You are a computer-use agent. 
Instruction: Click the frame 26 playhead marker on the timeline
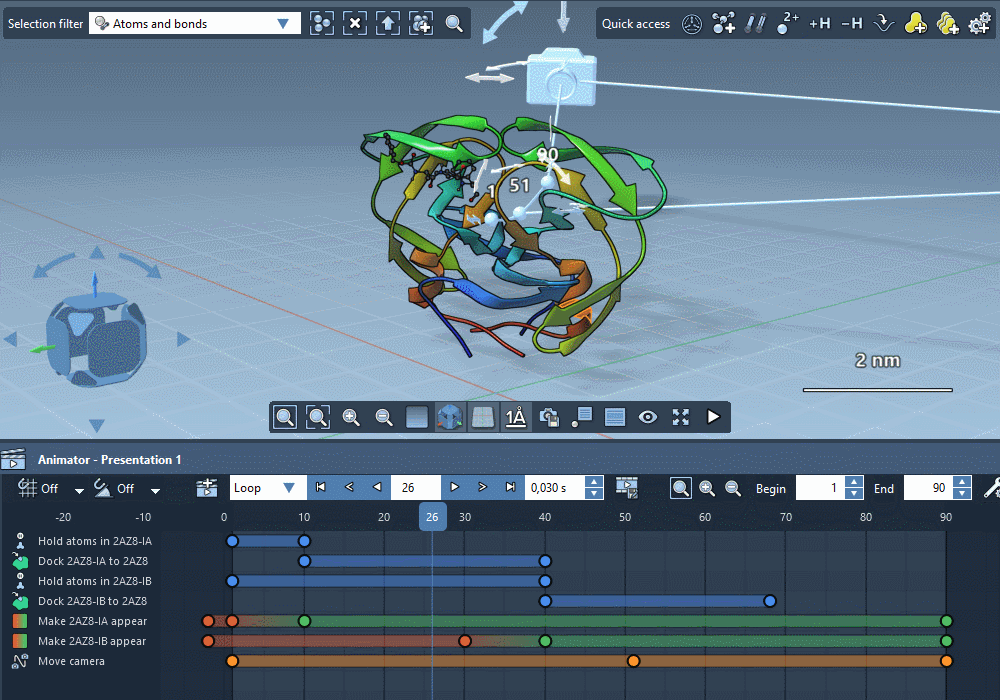point(432,517)
